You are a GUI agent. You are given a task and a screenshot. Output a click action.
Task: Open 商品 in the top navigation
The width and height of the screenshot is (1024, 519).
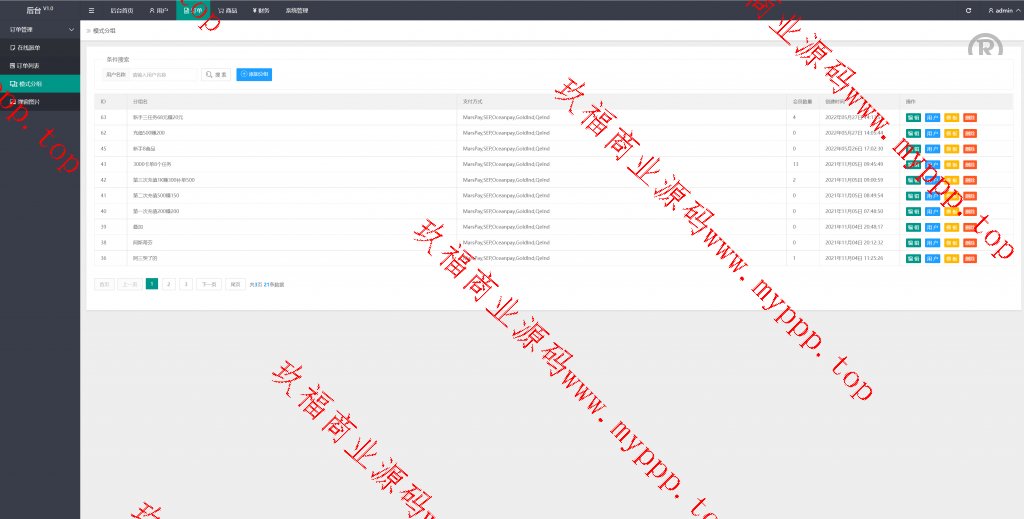(228, 10)
